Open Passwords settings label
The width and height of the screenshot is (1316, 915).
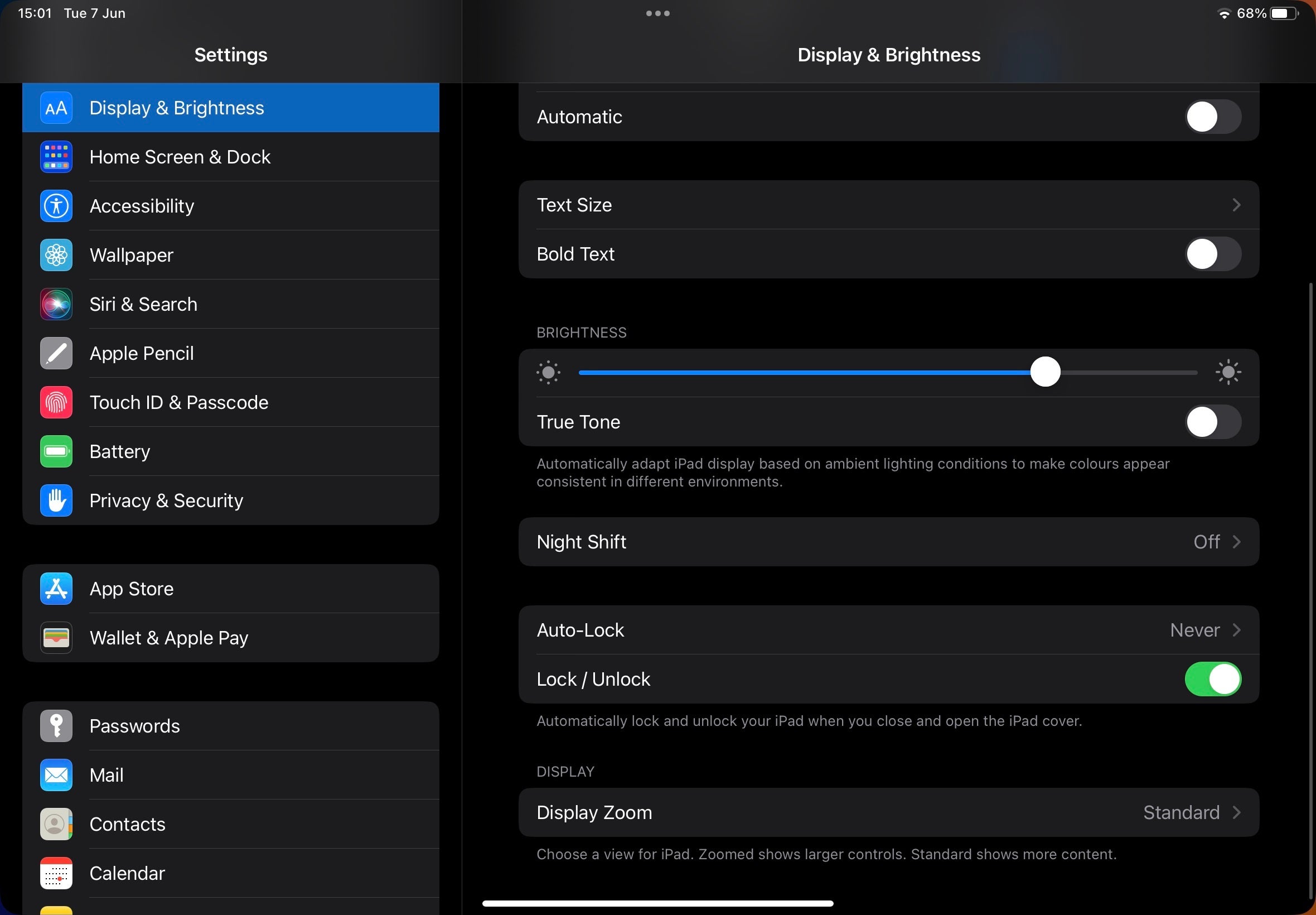coord(134,726)
